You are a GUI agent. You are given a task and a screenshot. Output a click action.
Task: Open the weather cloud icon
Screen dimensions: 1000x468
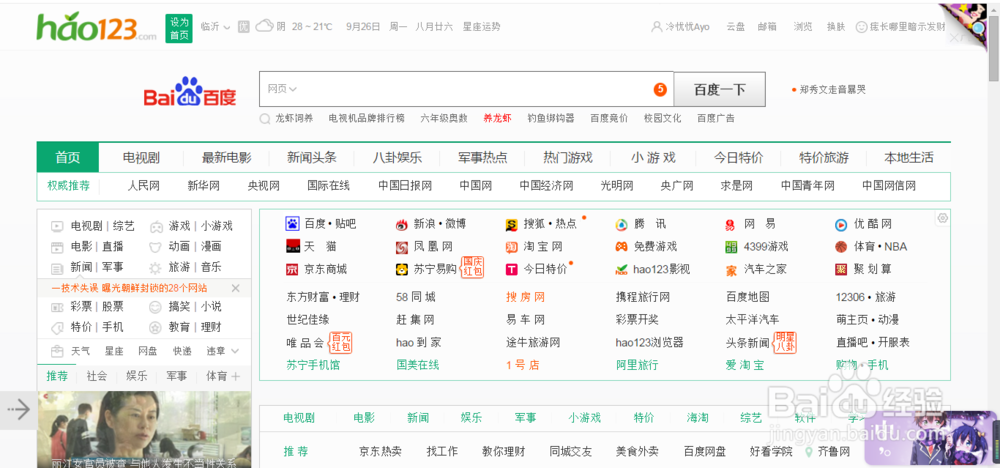click(x=264, y=26)
